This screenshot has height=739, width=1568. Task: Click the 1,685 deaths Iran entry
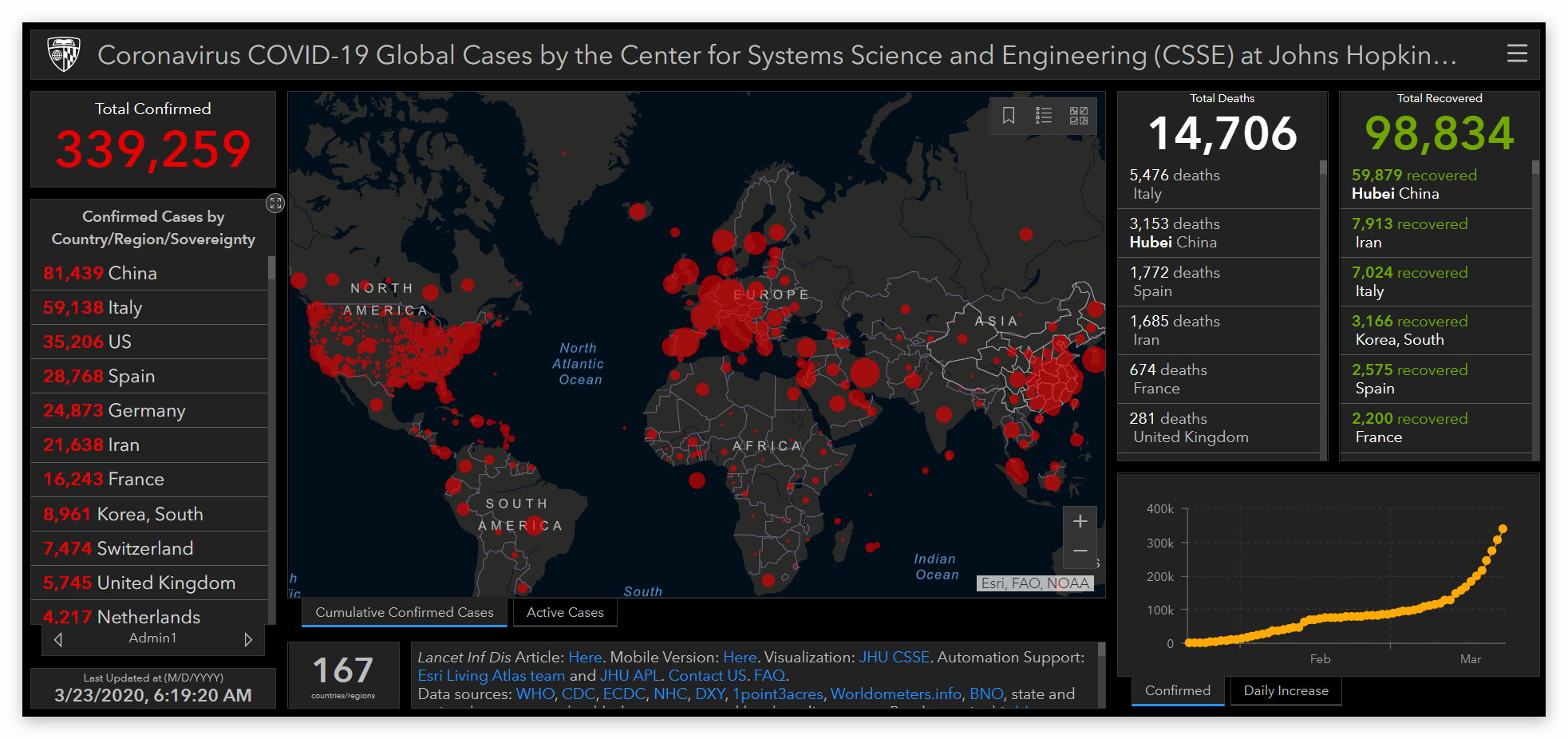click(x=1218, y=330)
